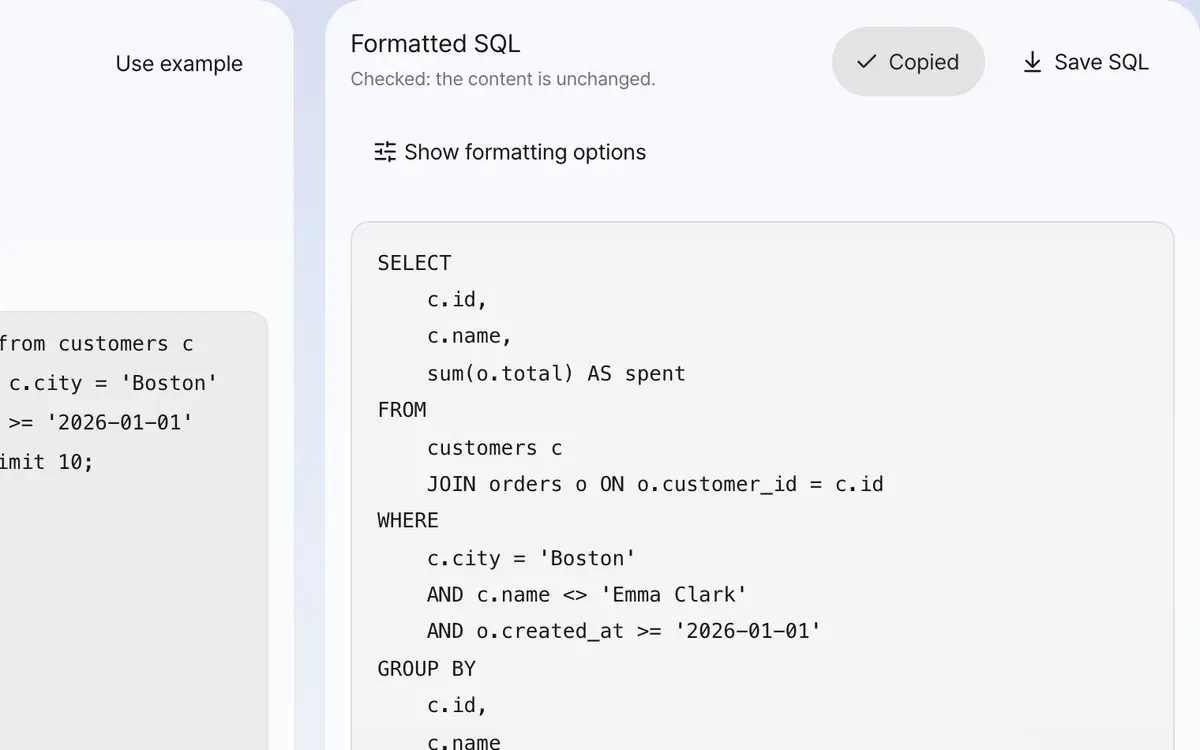
Task: Load sample query with Use example
Action: tap(179, 64)
